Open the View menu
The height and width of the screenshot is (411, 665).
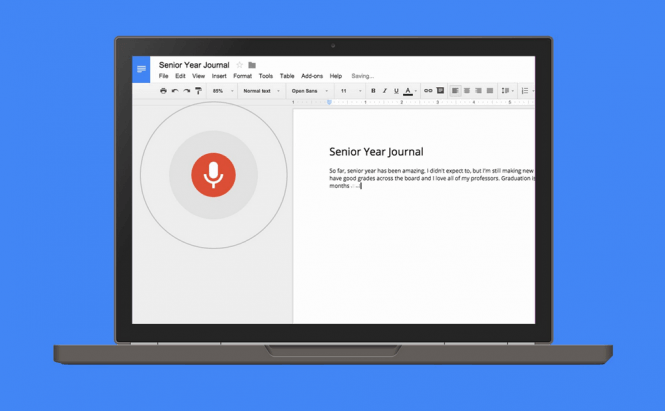(x=198, y=76)
